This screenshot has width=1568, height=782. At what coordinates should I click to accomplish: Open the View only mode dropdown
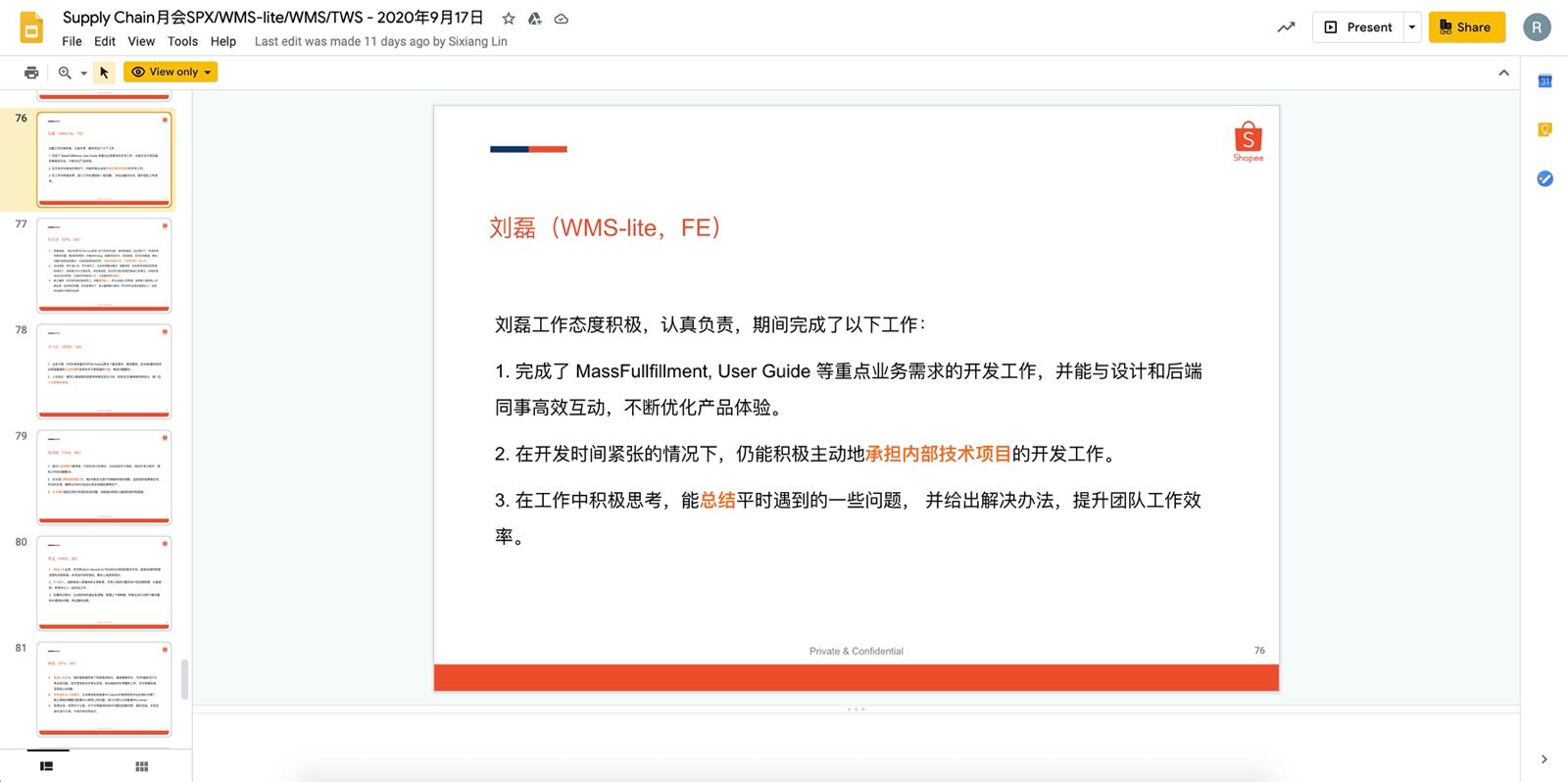click(171, 73)
